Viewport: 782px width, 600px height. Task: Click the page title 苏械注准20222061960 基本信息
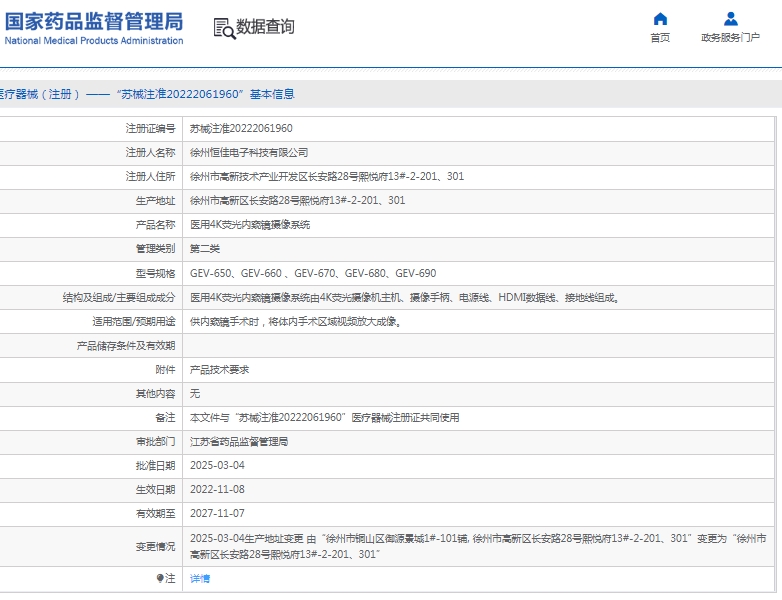pos(207,94)
